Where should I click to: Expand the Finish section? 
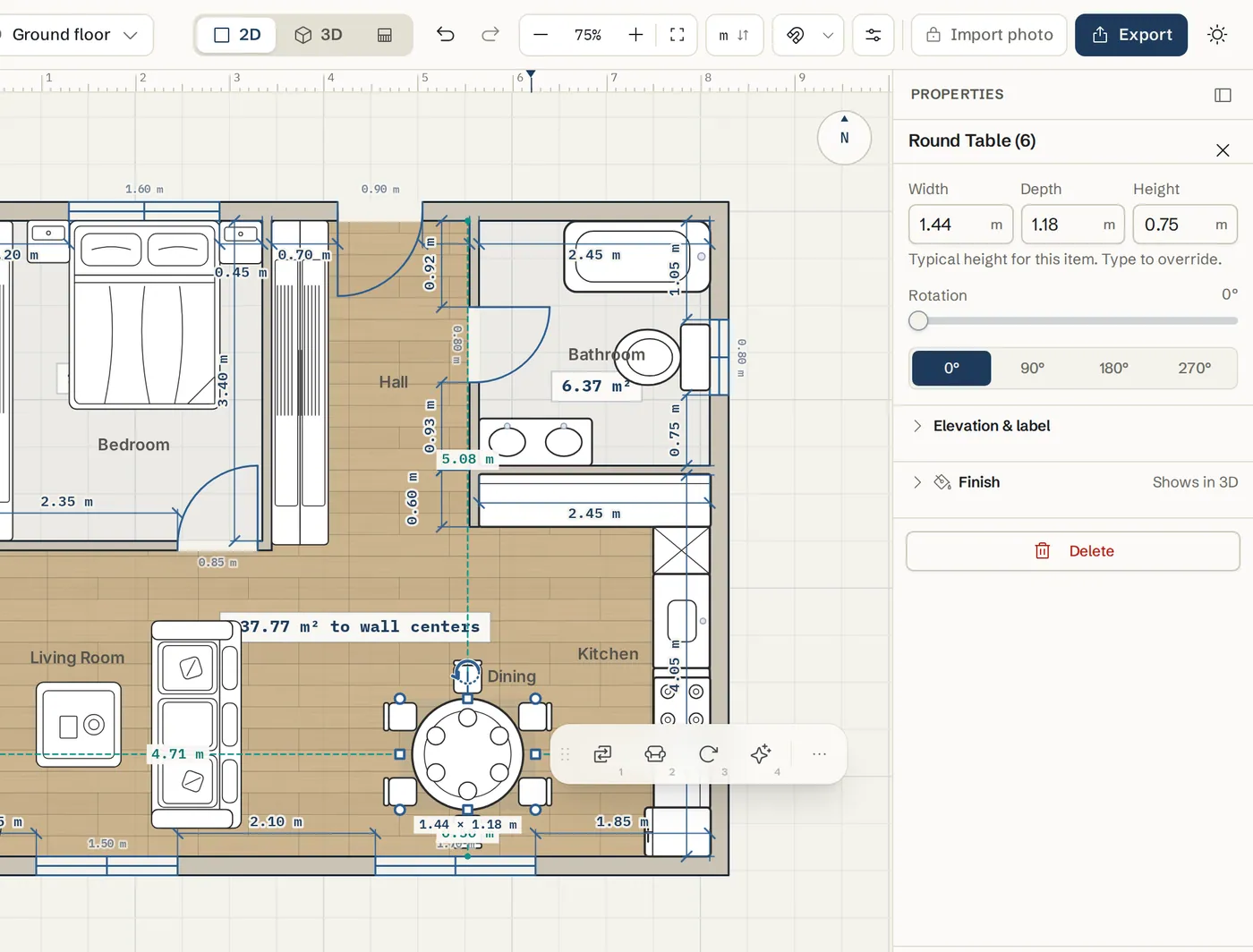(x=1073, y=482)
